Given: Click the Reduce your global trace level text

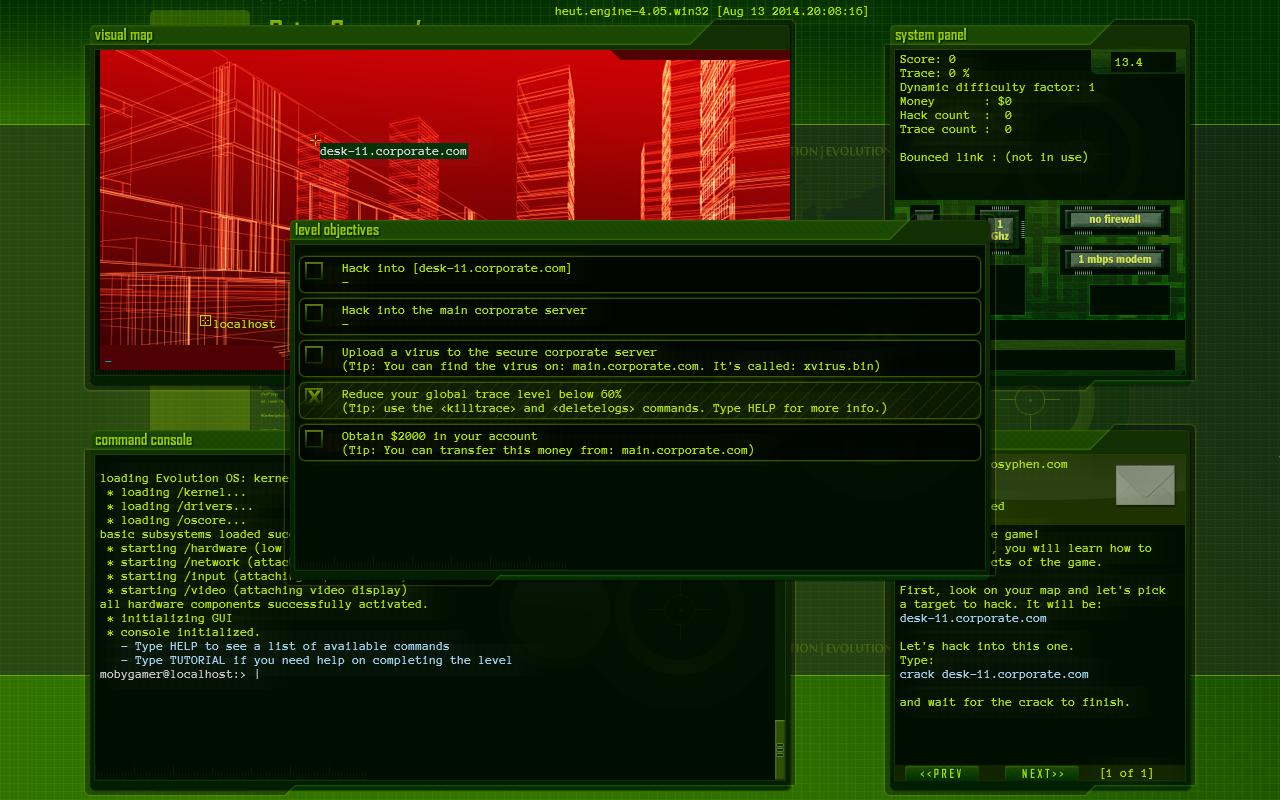Looking at the screenshot, I should (x=482, y=394).
